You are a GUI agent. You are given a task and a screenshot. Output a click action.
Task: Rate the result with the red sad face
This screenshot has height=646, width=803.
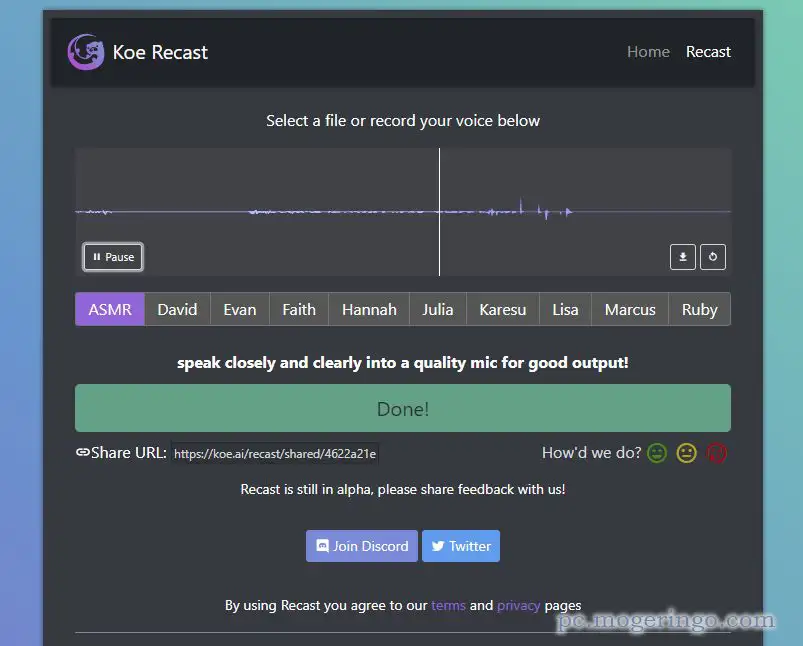(716, 453)
